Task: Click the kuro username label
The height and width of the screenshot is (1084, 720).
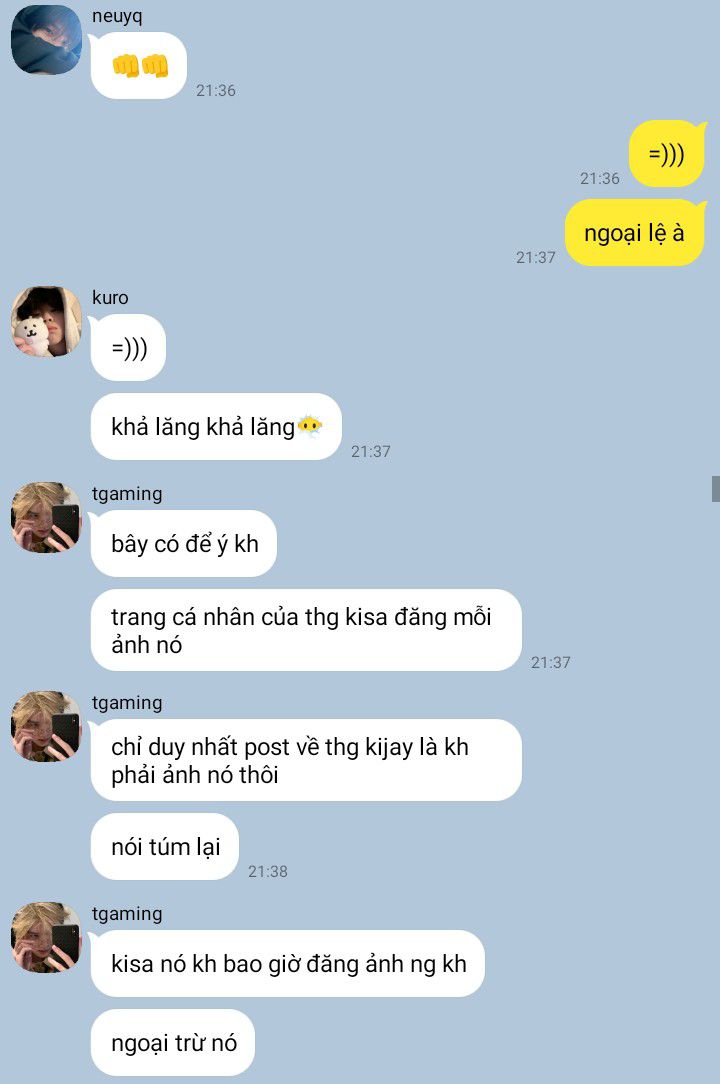Action: tap(110, 297)
